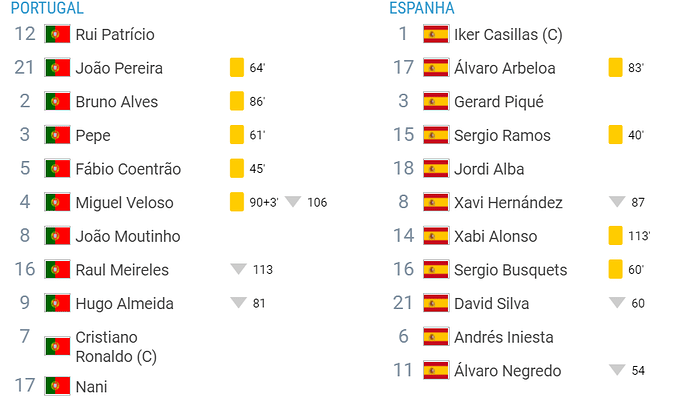Click the Spain flag next to Iker Casillas
This screenshot has width=690, height=410.
pyautogui.click(x=436, y=34)
